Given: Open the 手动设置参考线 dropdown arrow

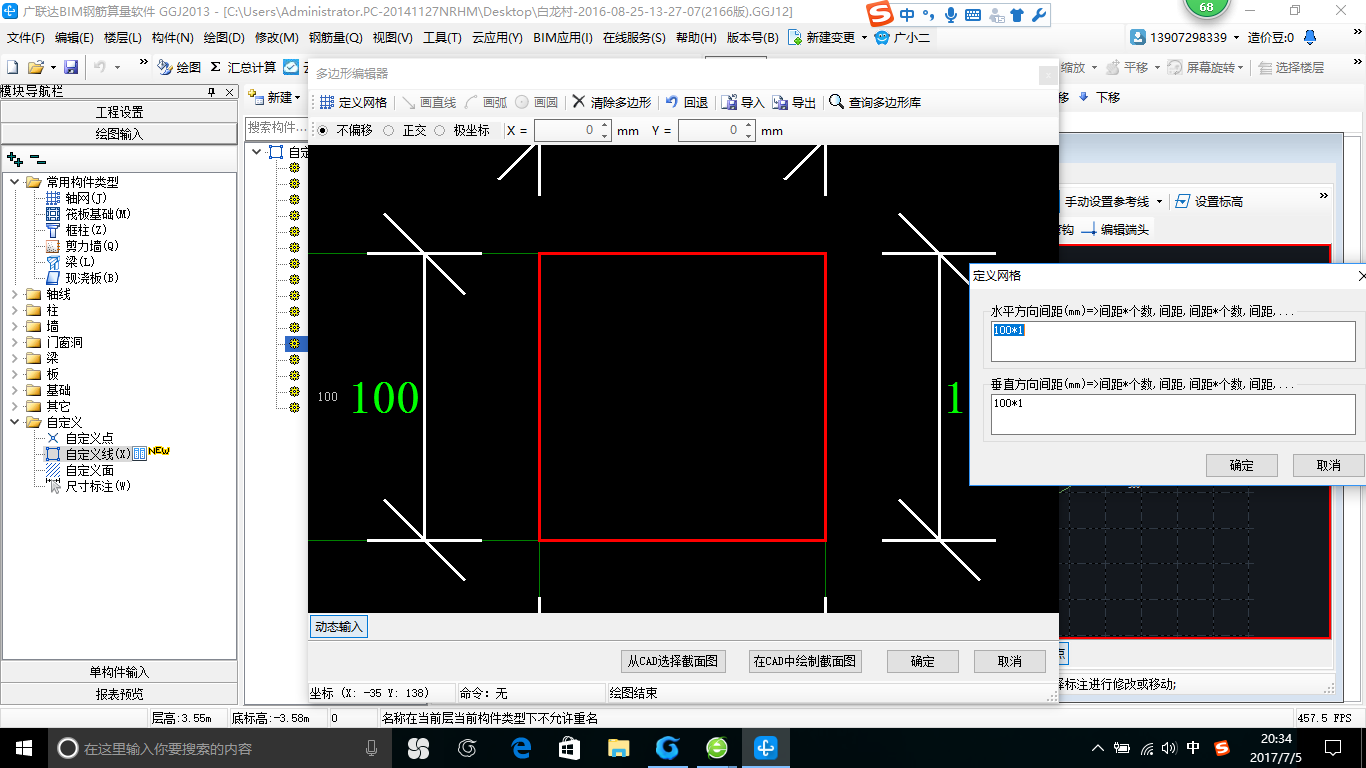Looking at the screenshot, I should (1159, 202).
